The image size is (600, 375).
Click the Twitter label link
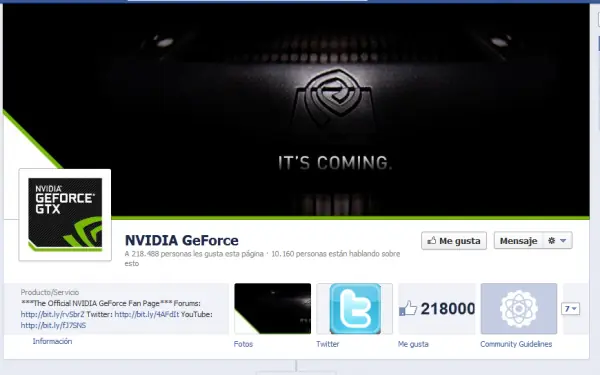tap(328, 344)
